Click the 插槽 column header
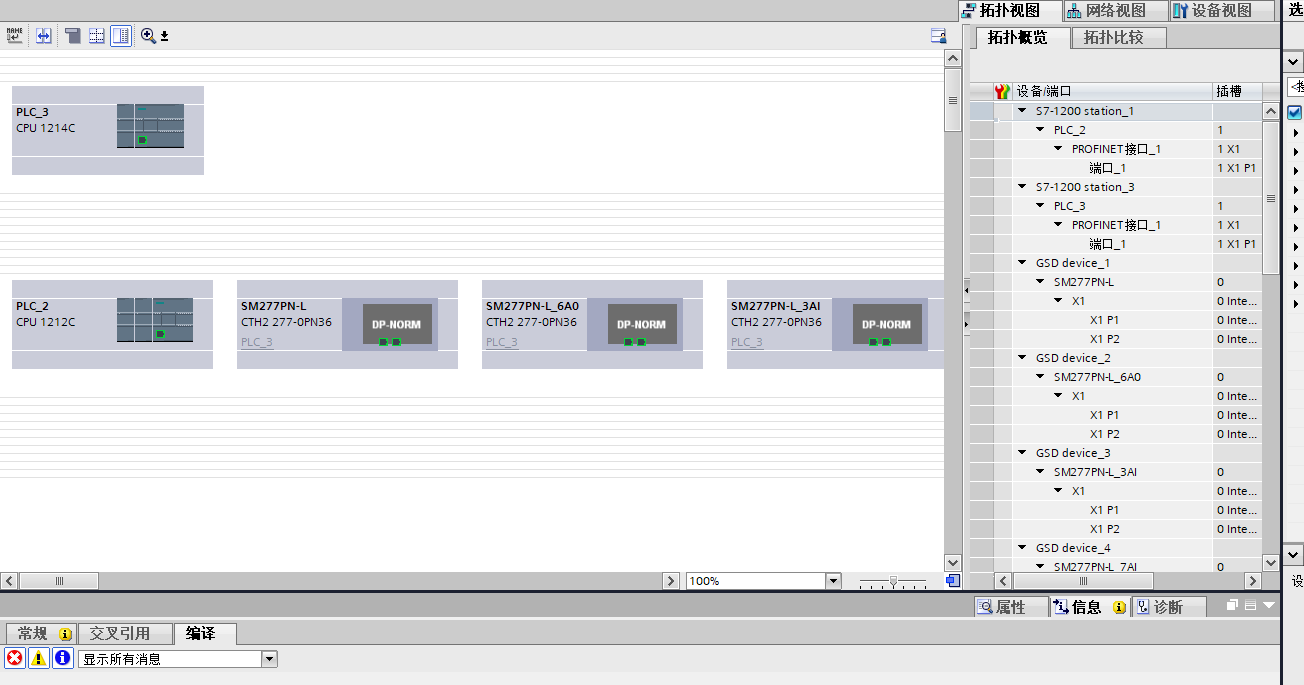 [x=1237, y=91]
